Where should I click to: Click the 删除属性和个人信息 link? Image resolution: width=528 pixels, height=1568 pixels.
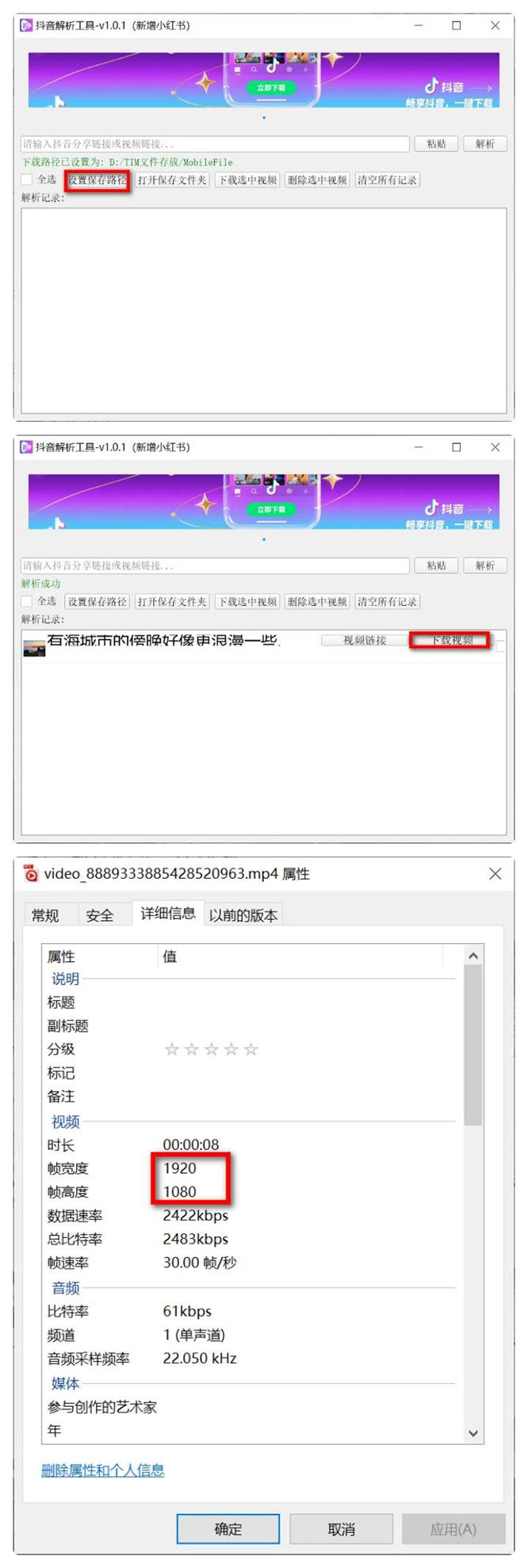click(102, 1470)
